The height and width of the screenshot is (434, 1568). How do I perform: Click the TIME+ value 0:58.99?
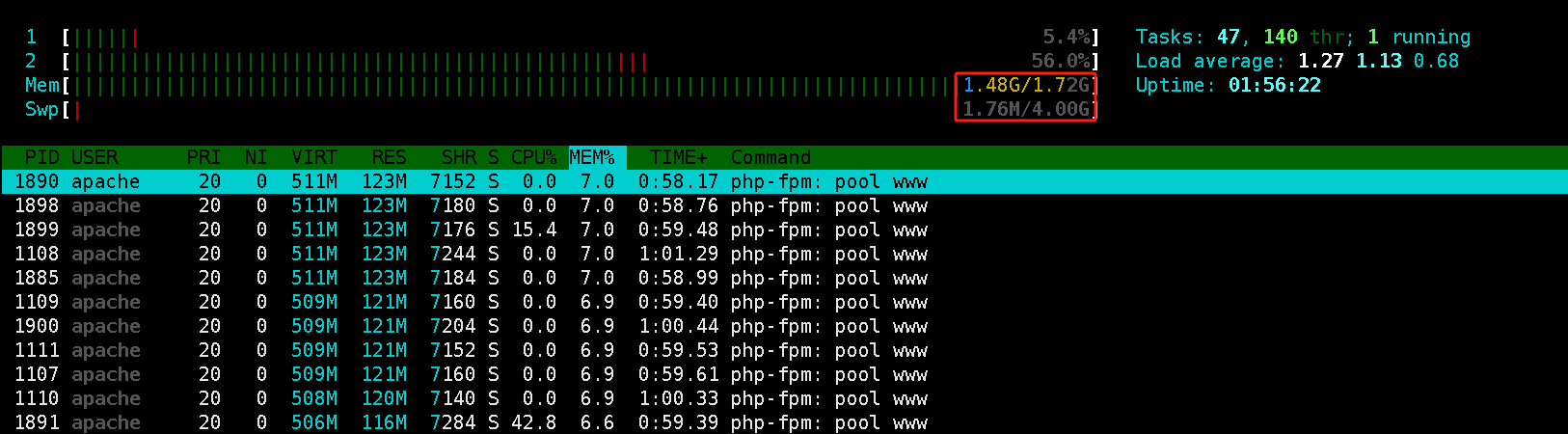[679, 278]
